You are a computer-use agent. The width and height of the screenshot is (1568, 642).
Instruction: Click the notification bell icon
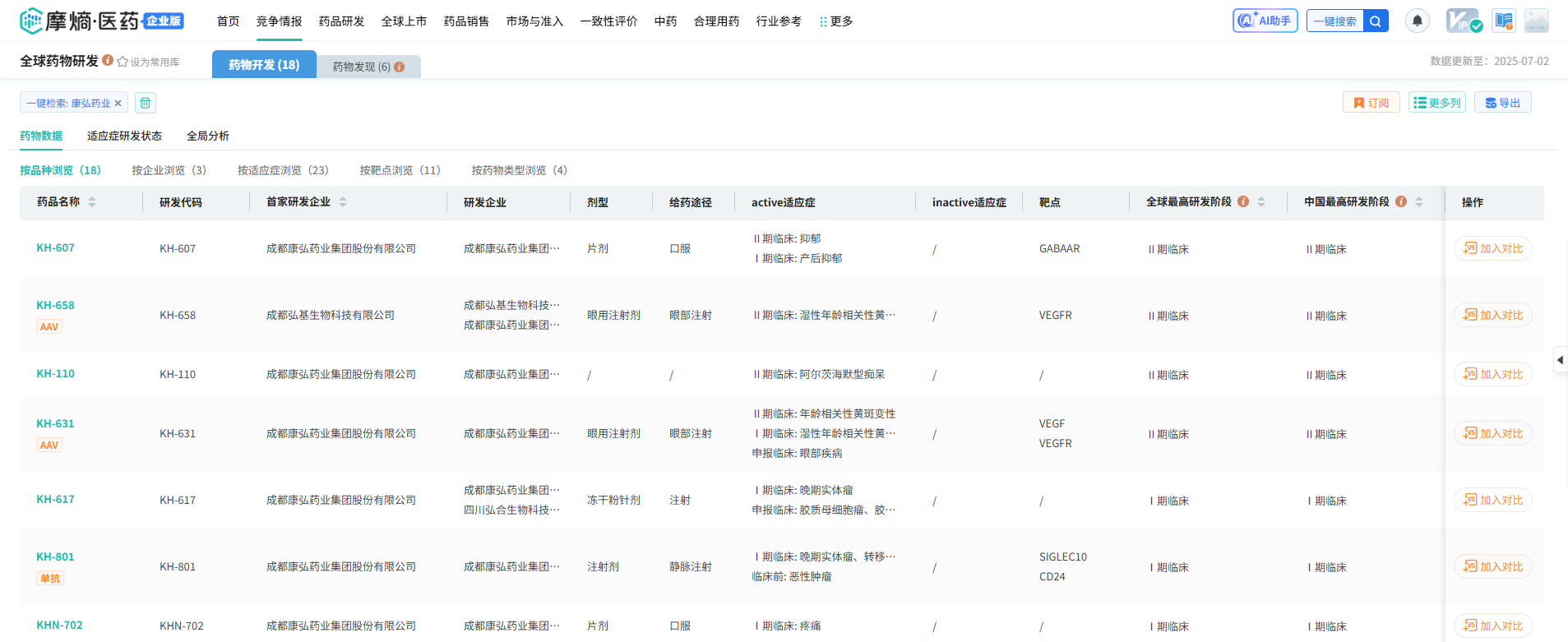coord(1417,21)
